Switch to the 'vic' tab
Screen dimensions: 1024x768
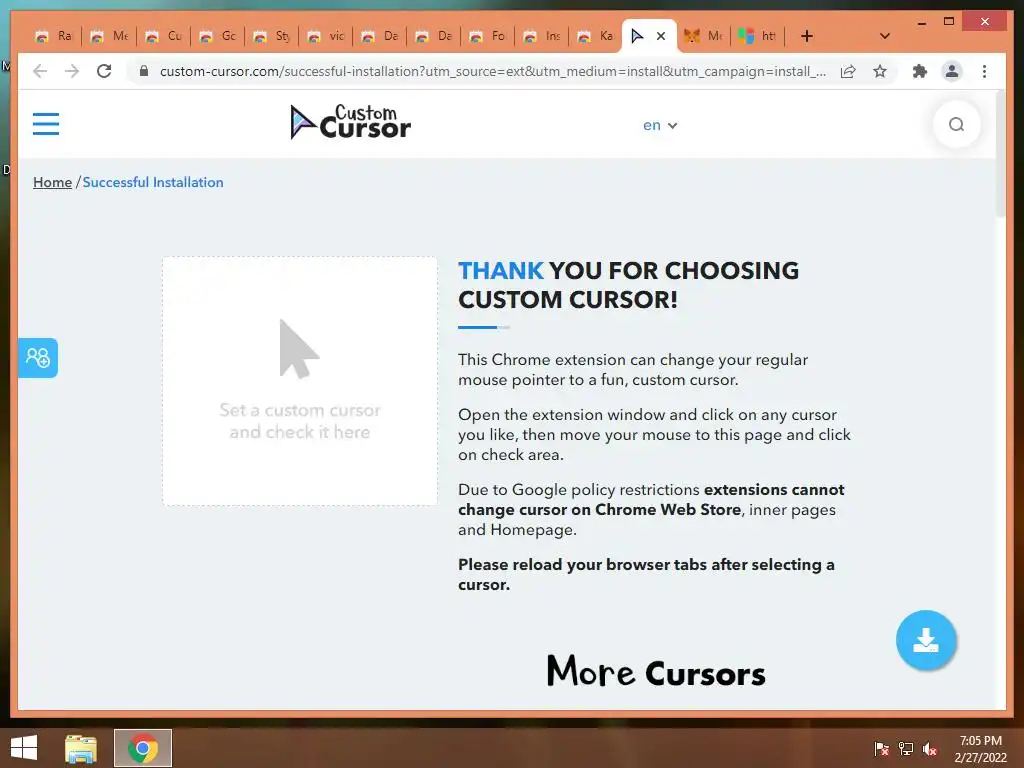[326, 36]
